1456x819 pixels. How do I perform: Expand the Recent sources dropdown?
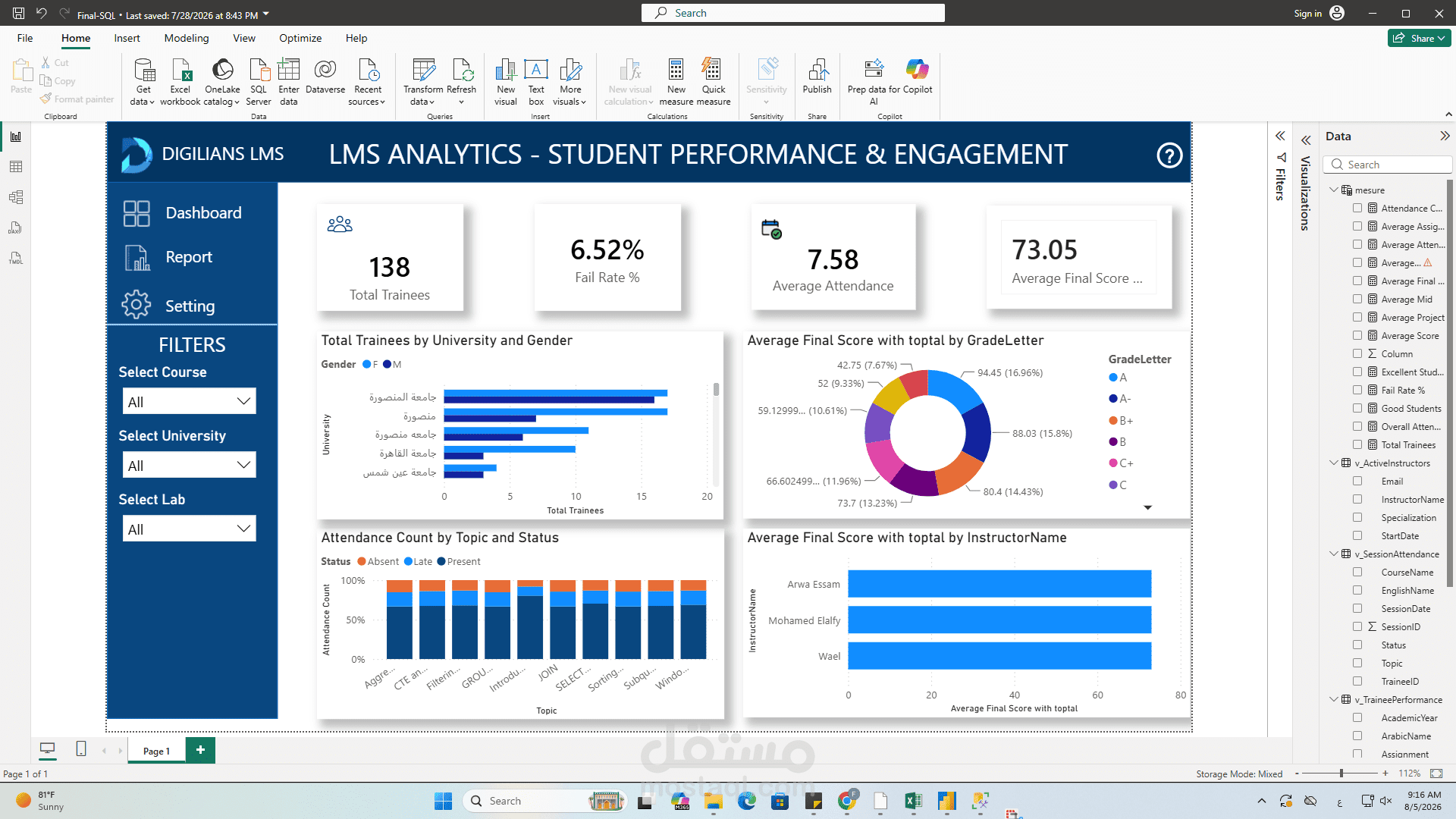(368, 82)
